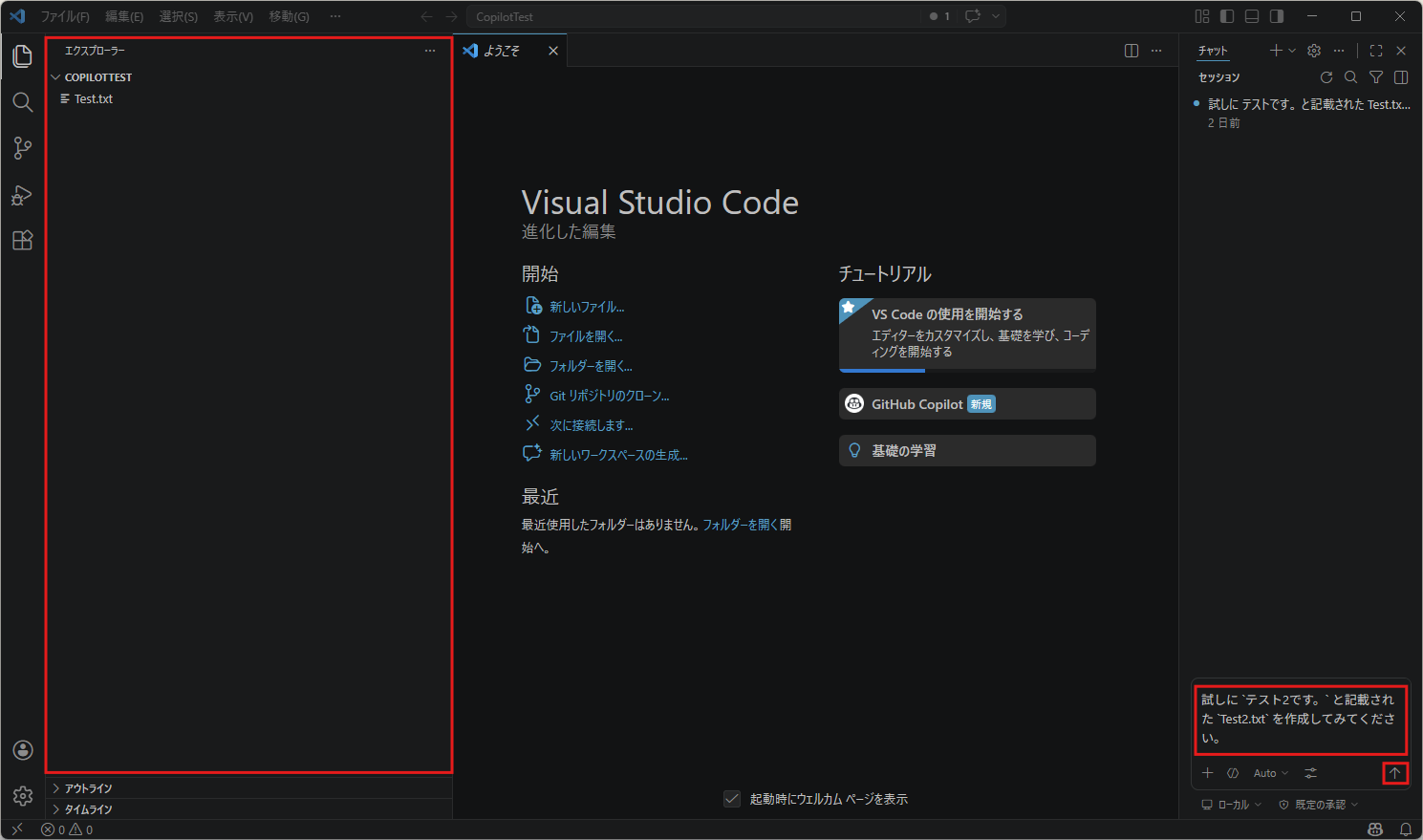The width and height of the screenshot is (1423, 840).
Task: Refresh the chat sessions list
Action: click(1326, 77)
